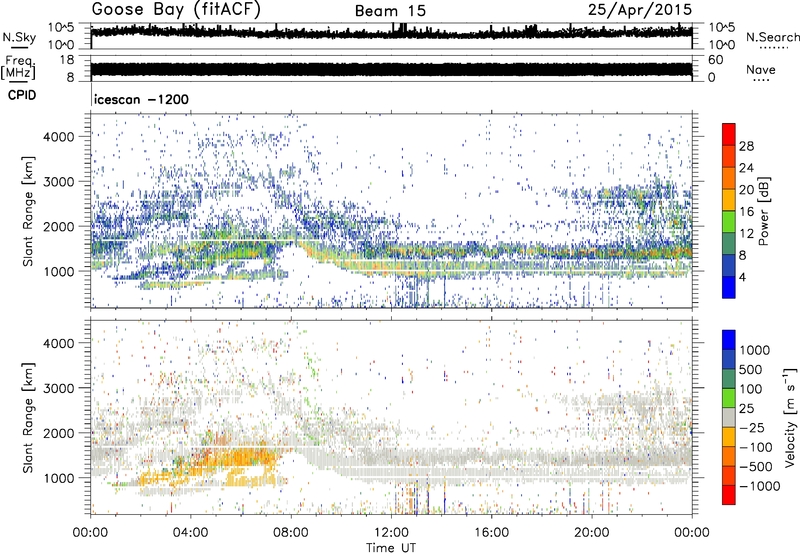Click the 'Freq. [MHz]' label
Screen dimensions: 800x554
click(x=18, y=67)
